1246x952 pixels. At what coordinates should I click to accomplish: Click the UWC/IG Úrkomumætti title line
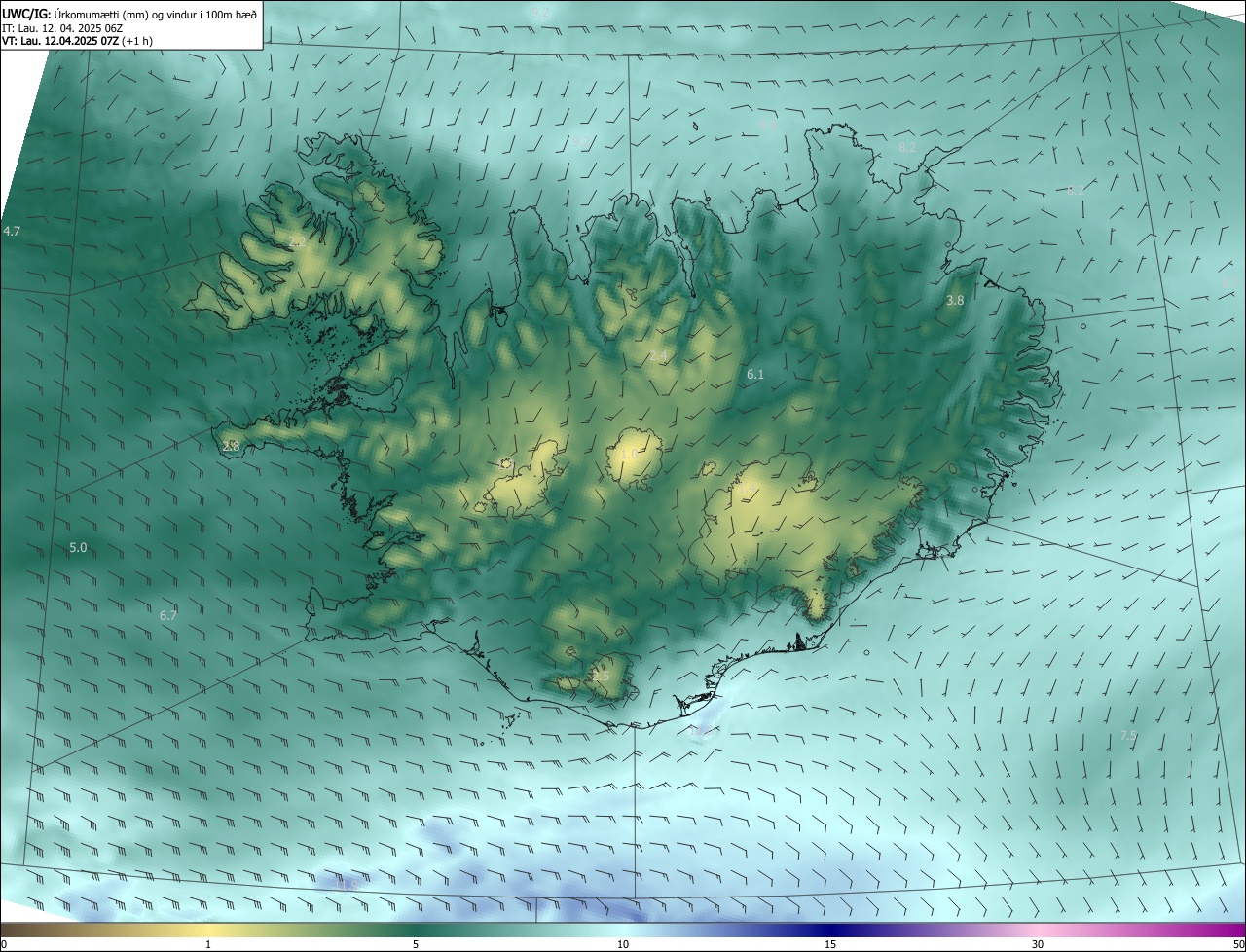pos(129,14)
